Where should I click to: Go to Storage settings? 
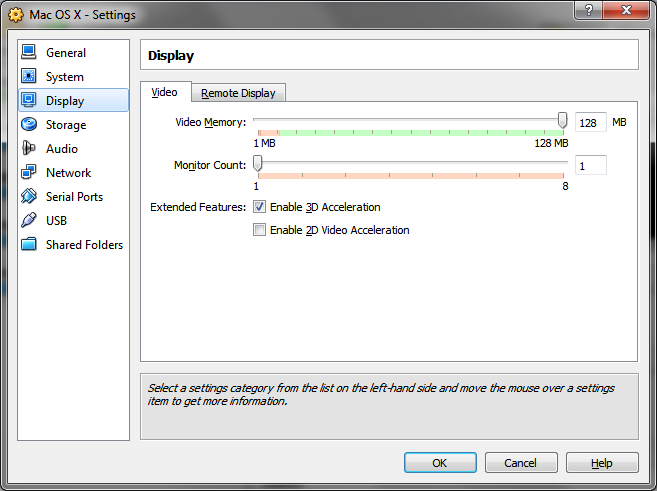tap(74, 125)
